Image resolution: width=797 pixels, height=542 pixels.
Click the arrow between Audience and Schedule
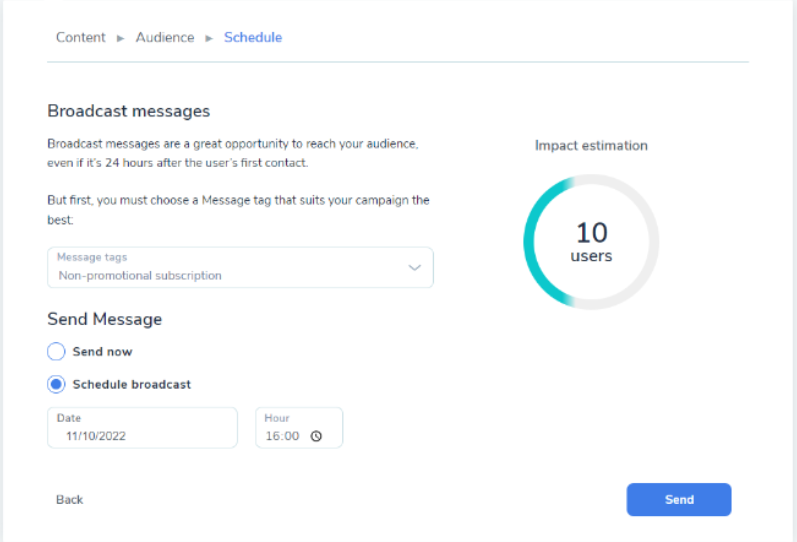click(x=210, y=38)
